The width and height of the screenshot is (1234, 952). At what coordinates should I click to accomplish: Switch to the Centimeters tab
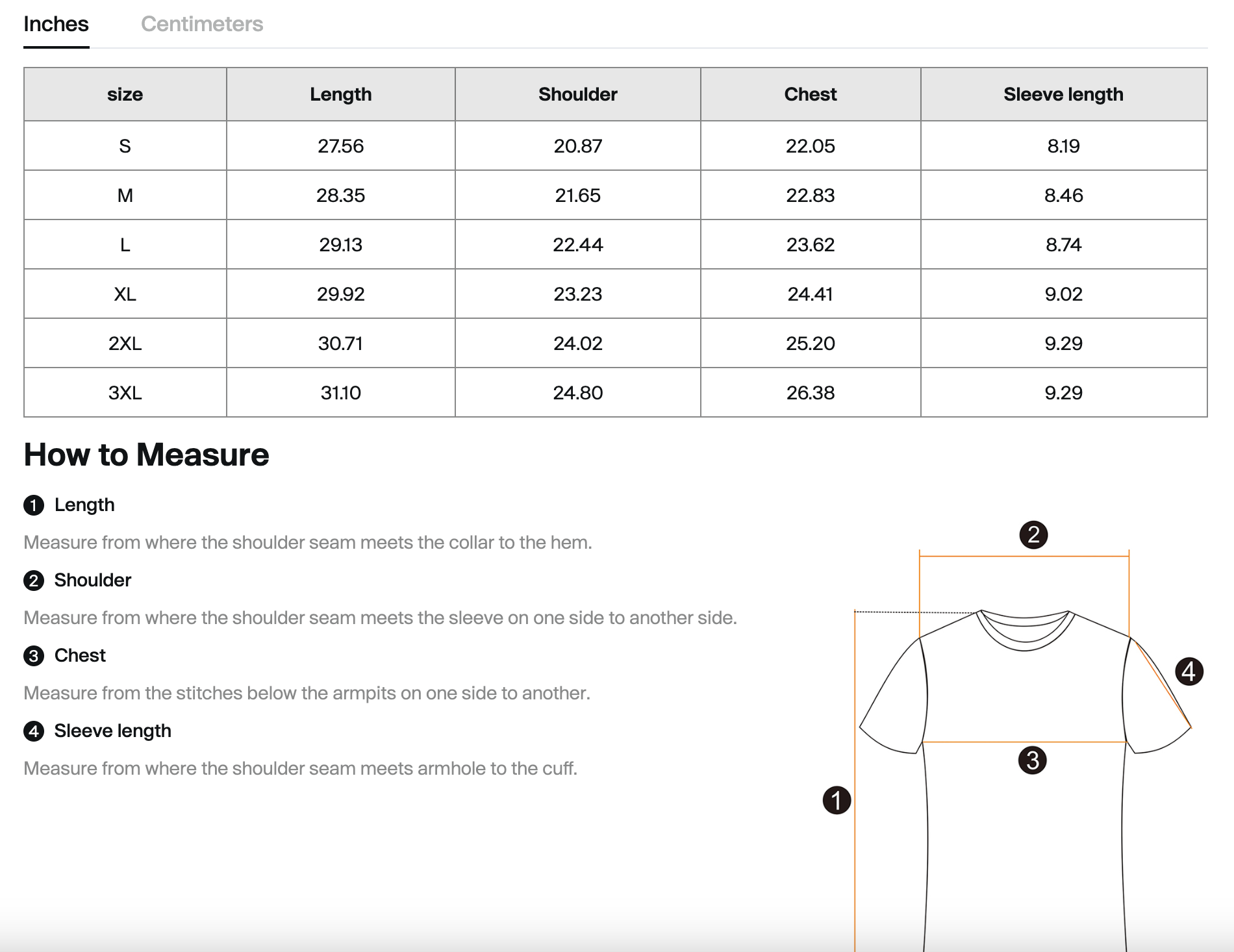click(201, 24)
